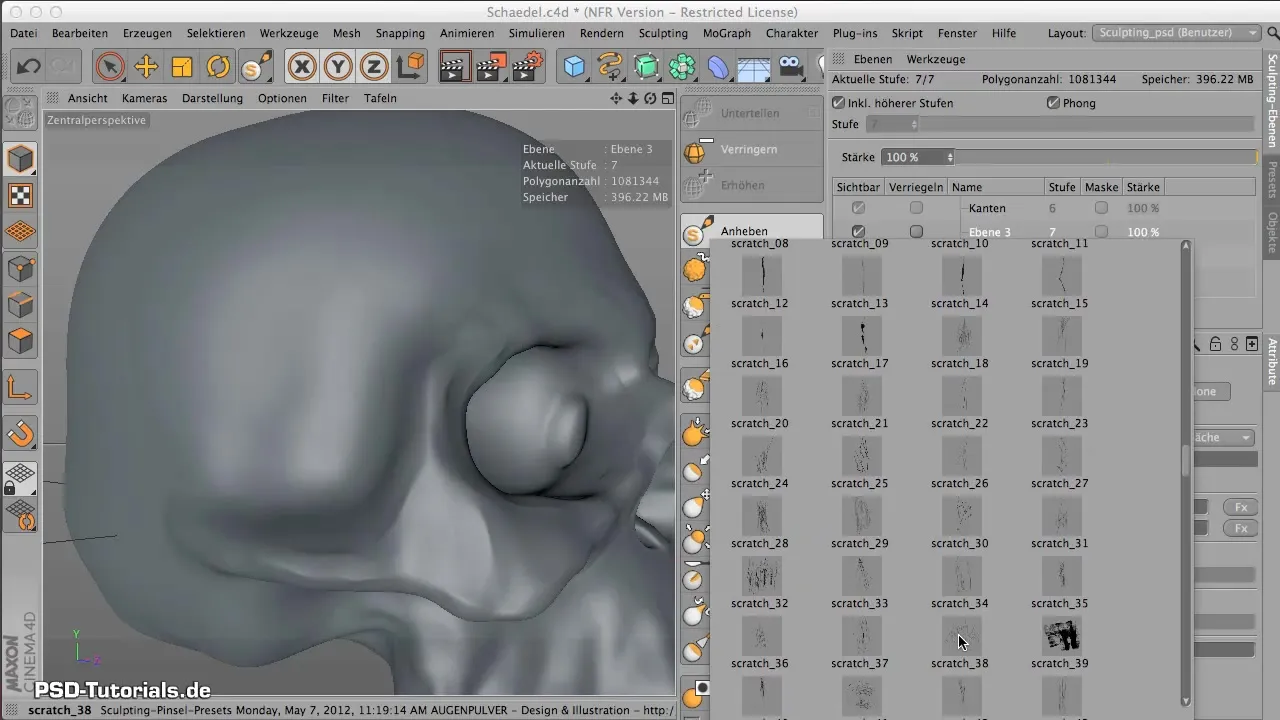The width and height of the screenshot is (1280, 720).
Task: Click the floor environment icon
Action: 754,67
